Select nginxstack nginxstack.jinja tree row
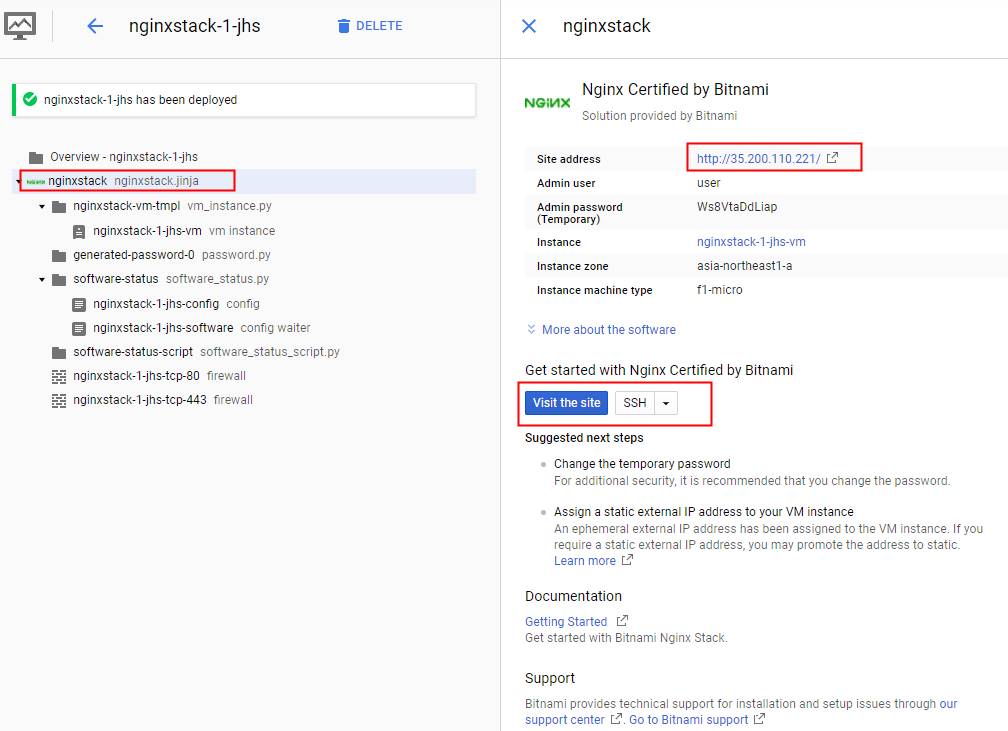This screenshot has width=1008, height=731. (x=244, y=181)
